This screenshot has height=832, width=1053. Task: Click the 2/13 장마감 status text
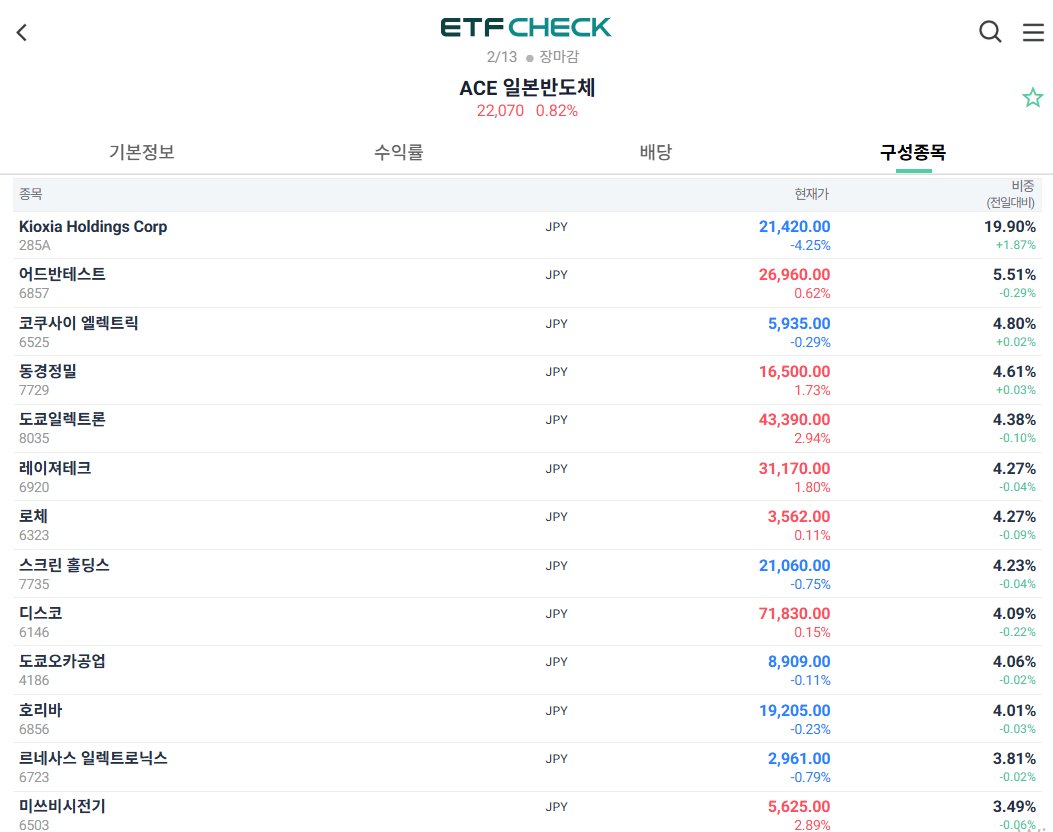[533, 57]
